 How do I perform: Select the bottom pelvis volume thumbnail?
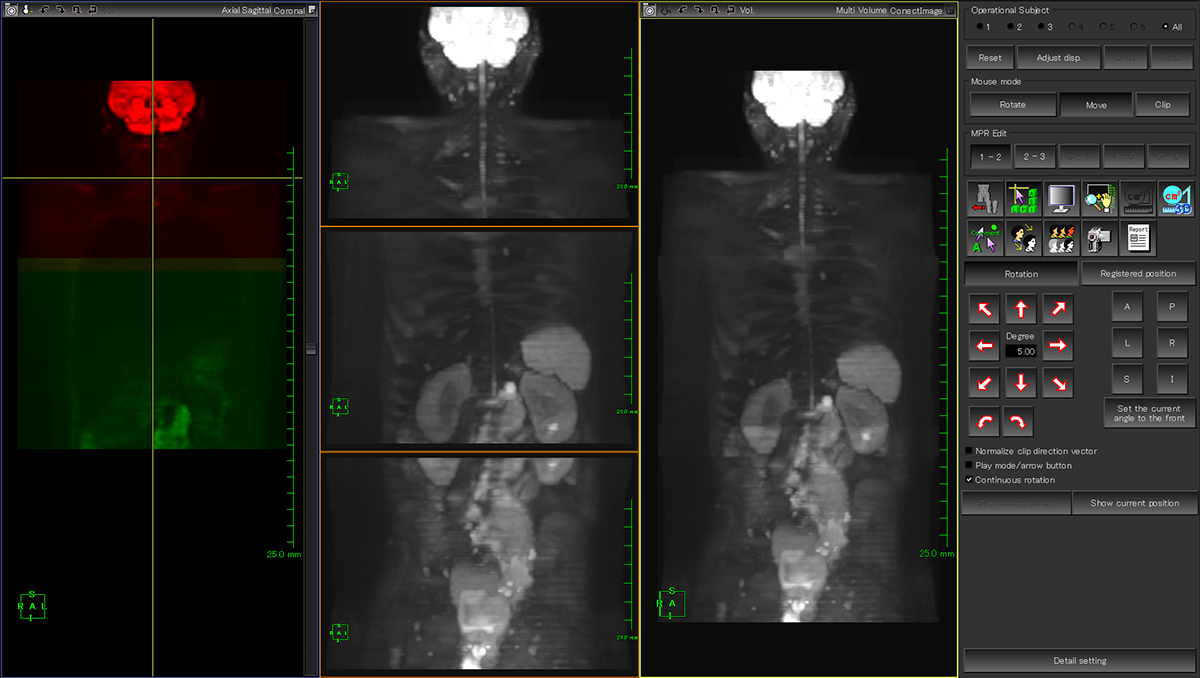click(x=479, y=564)
